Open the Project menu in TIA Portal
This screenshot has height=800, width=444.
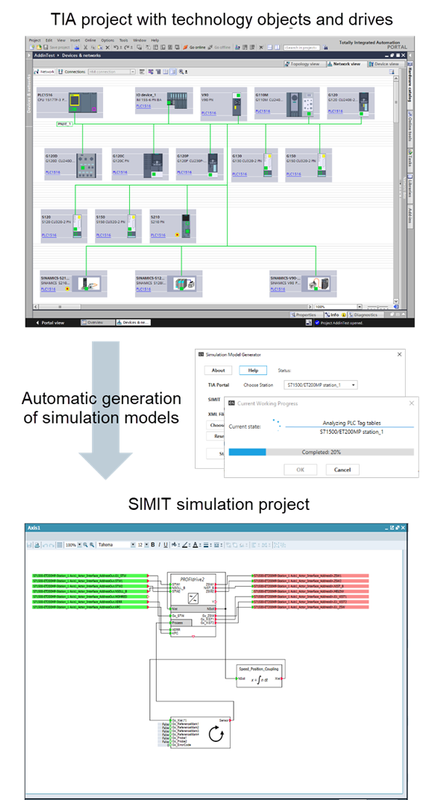[35, 40]
